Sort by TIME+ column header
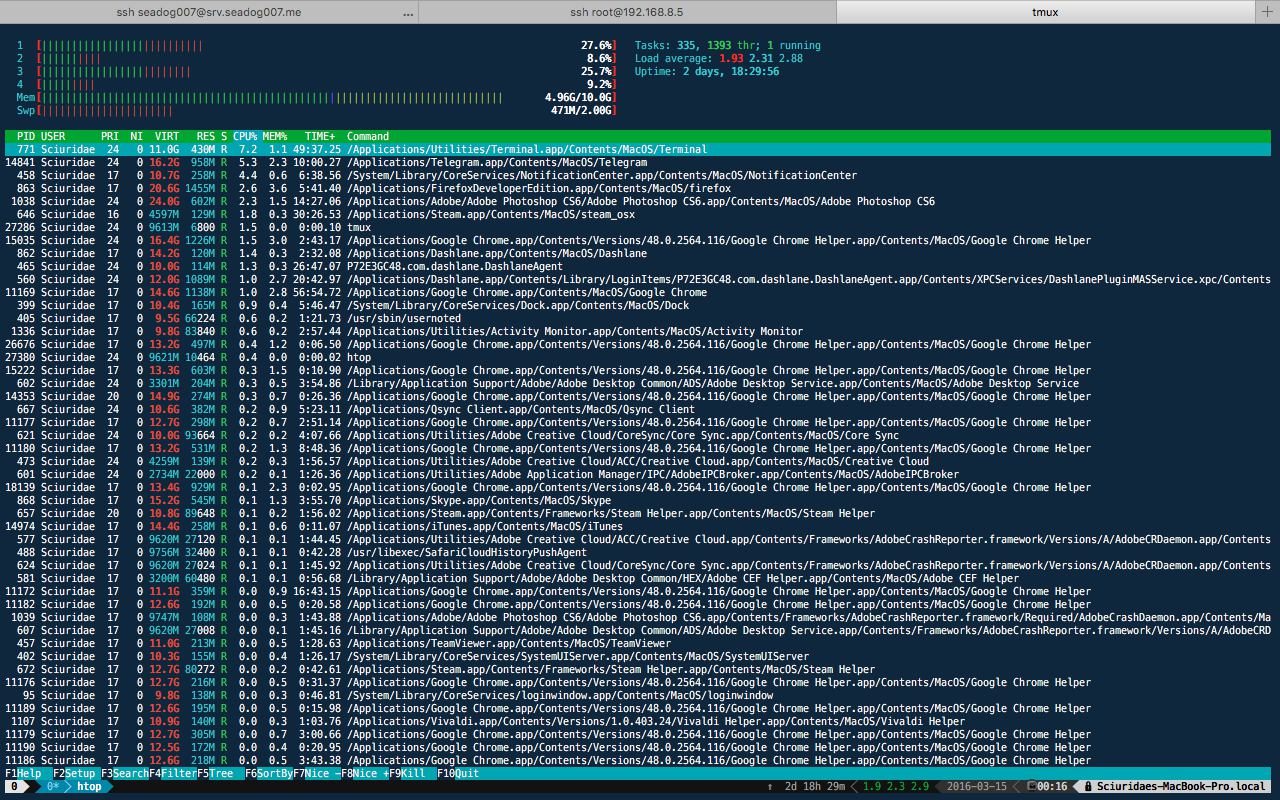 (x=320, y=136)
